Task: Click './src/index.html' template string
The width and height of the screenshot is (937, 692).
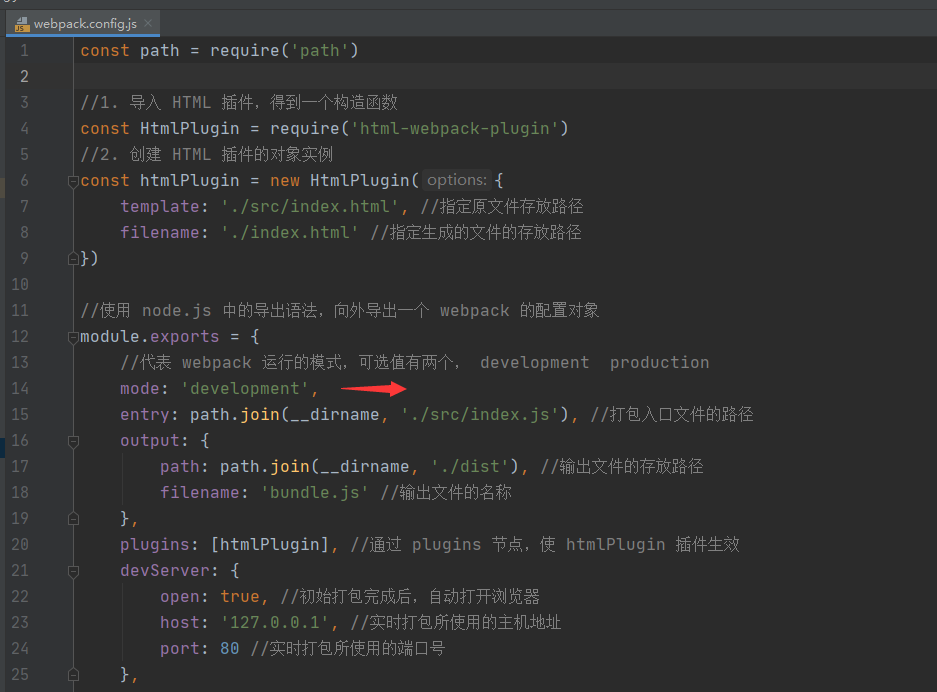Action: [x=310, y=207]
